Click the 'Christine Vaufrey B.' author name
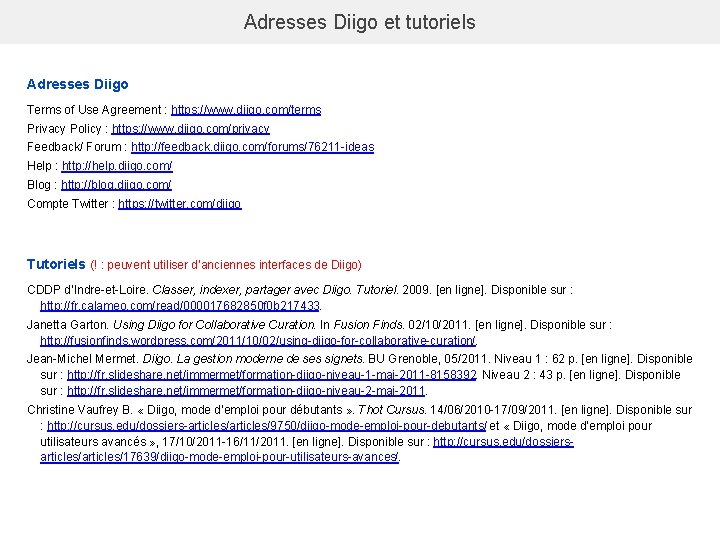720x540 pixels. point(80,410)
